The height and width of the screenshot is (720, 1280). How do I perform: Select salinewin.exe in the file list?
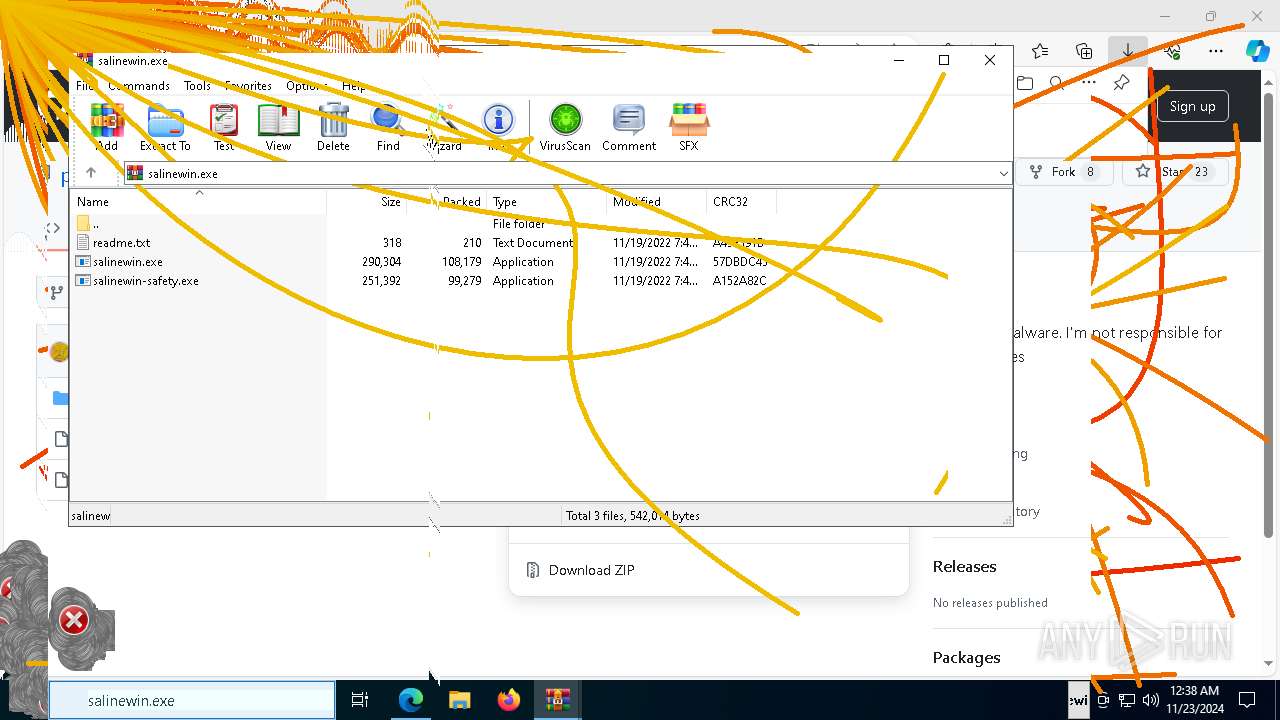pyautogui.click(x=127, y=261)
